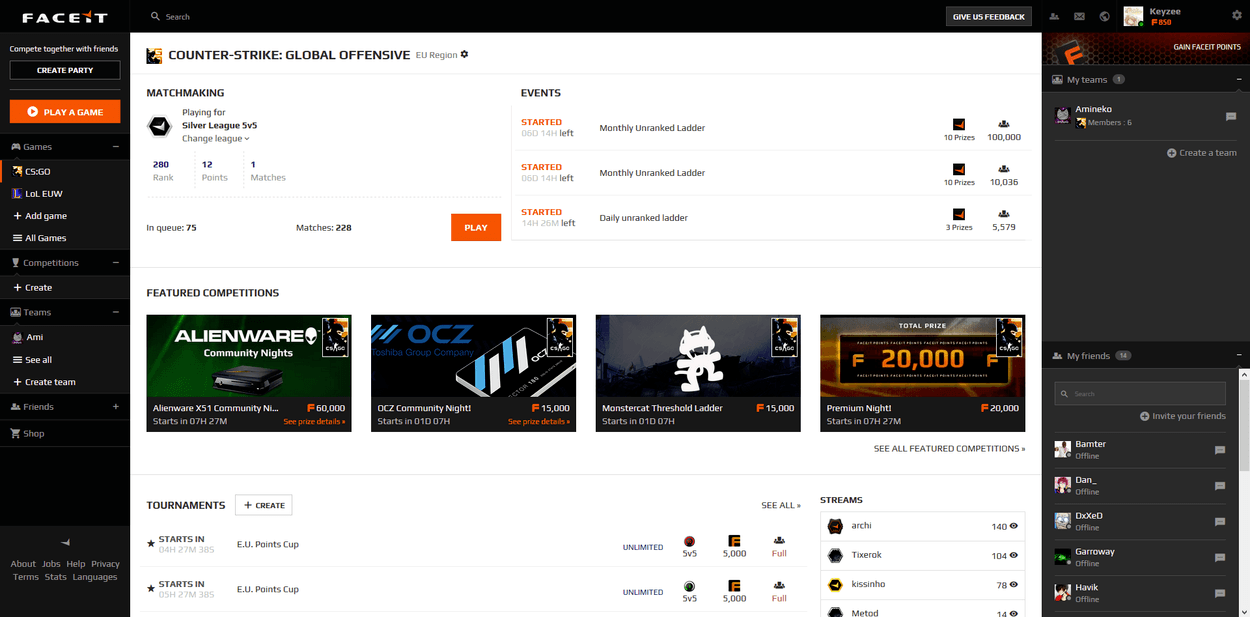The height and width of the screenshot is (617, 1250).
Task: Click Tixerok stream avatar
Action: (836, 555)
